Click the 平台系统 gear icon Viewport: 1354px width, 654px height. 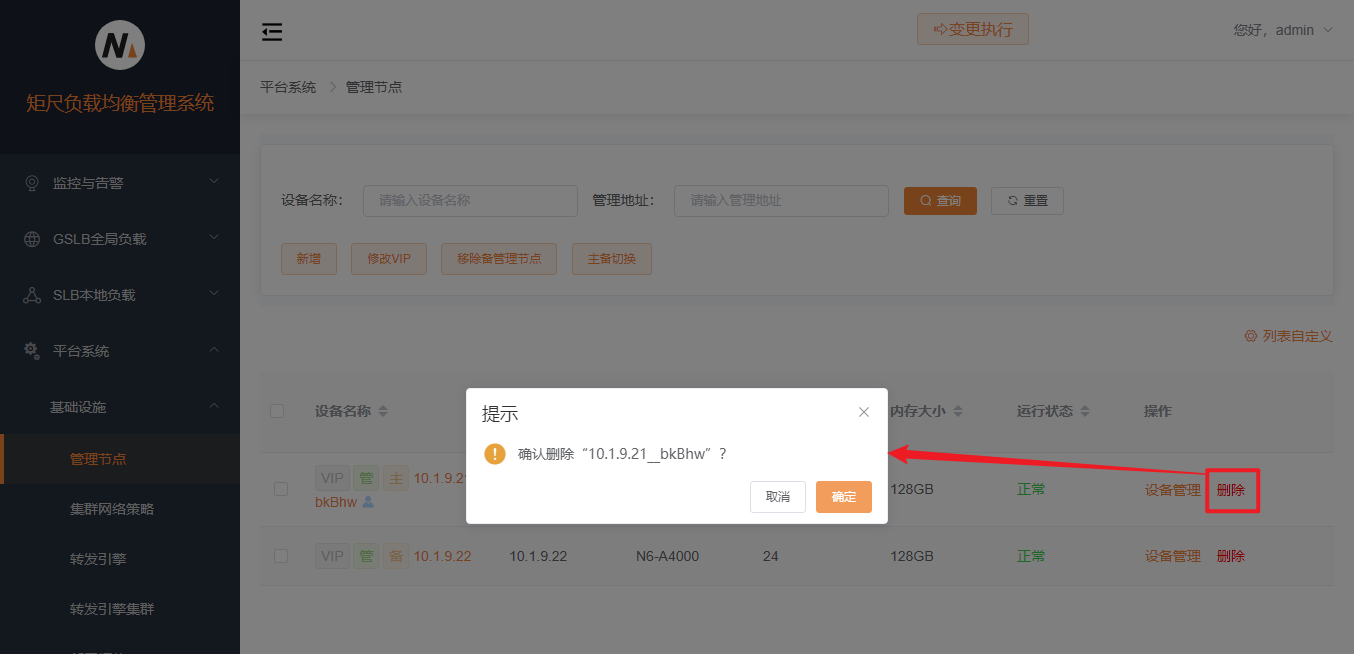click(x=30, y=350)
